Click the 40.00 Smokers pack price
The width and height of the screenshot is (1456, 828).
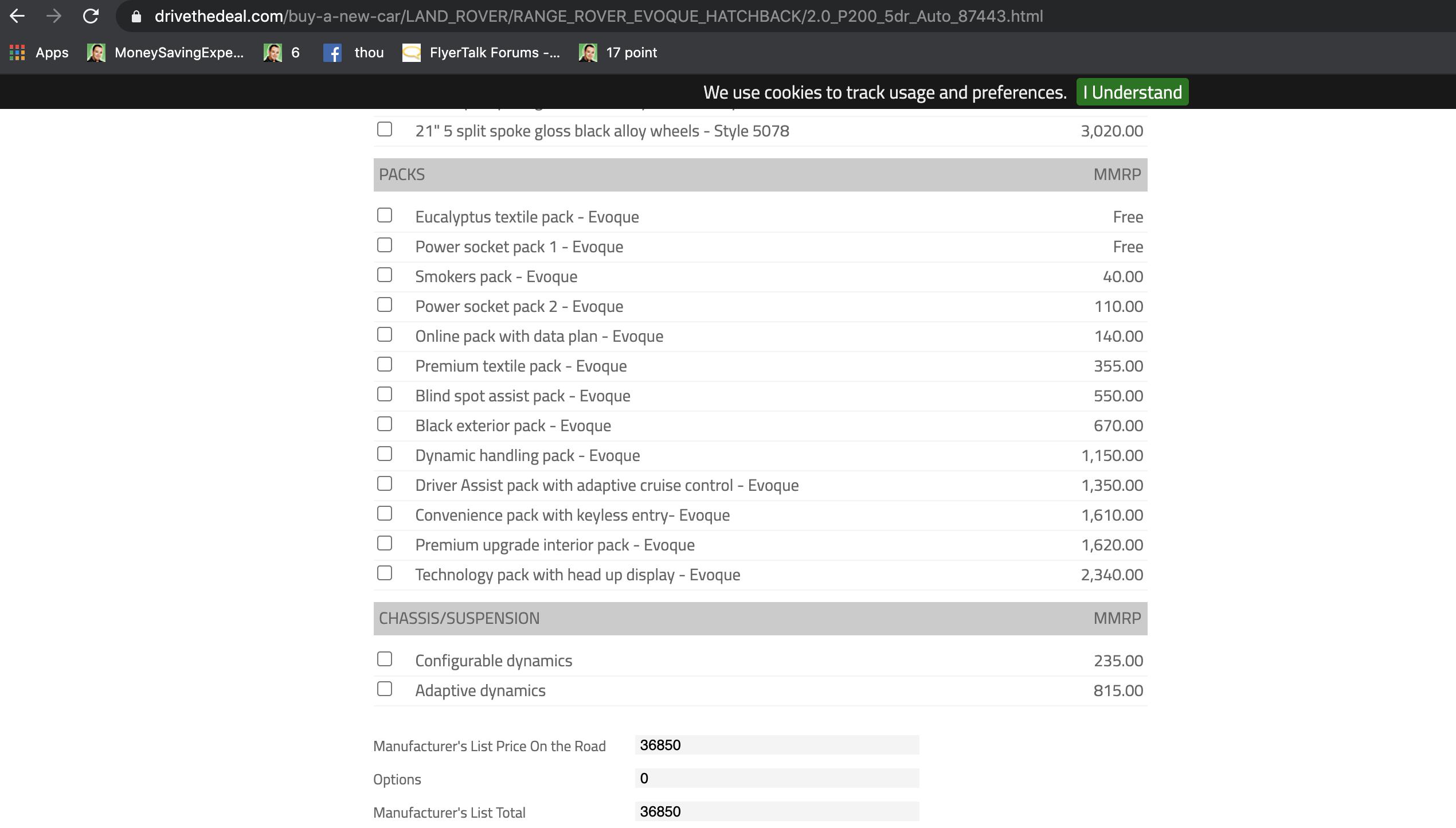(x=1122, y=277)
